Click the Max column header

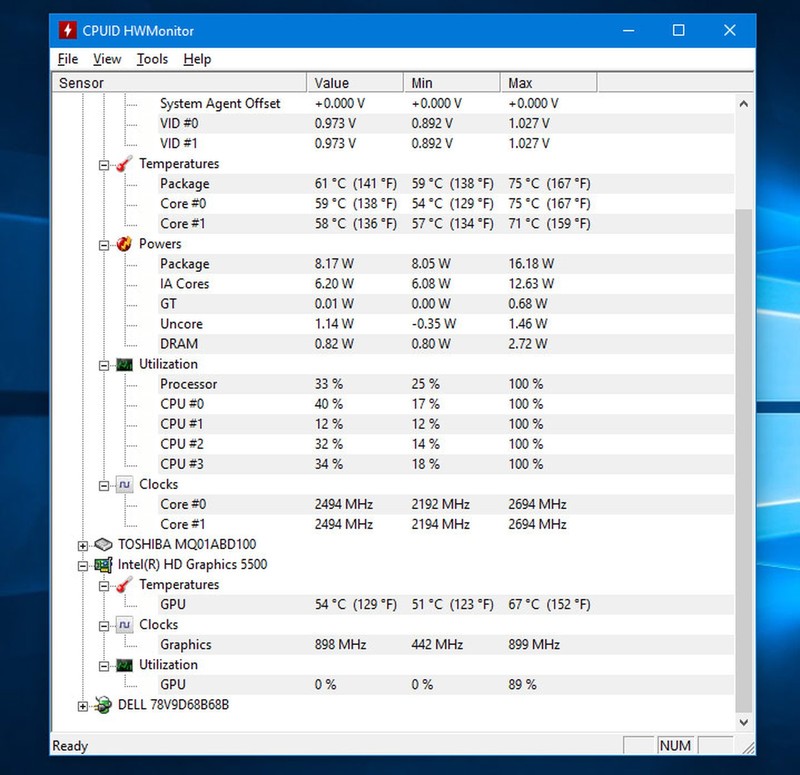tap(546, 83)
